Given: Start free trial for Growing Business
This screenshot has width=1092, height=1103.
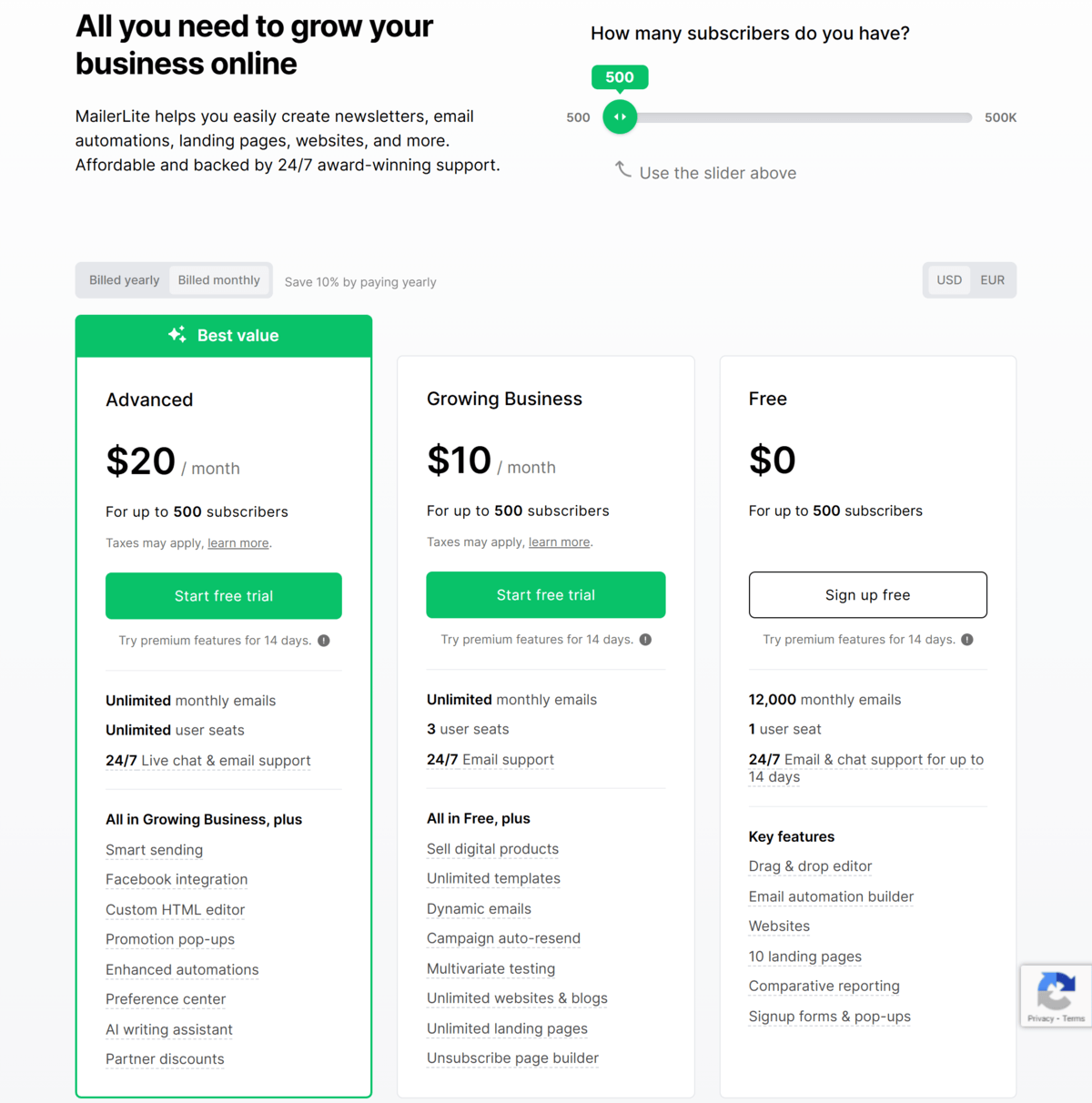Looking at the screenshot, I should [545, 594].
